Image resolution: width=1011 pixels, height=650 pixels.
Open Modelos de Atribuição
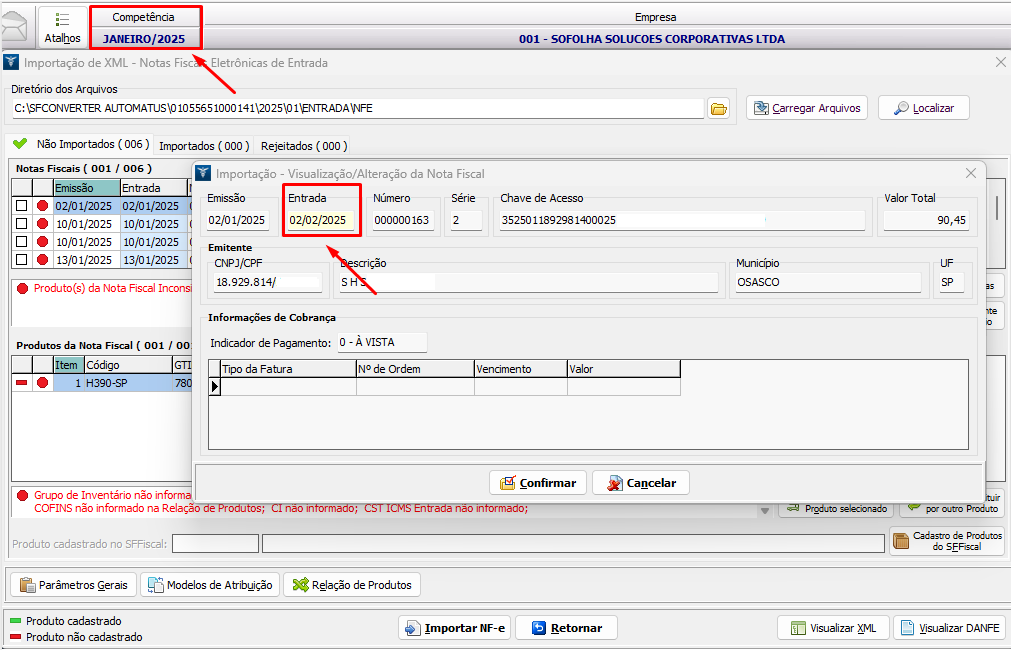pos(209,585)
